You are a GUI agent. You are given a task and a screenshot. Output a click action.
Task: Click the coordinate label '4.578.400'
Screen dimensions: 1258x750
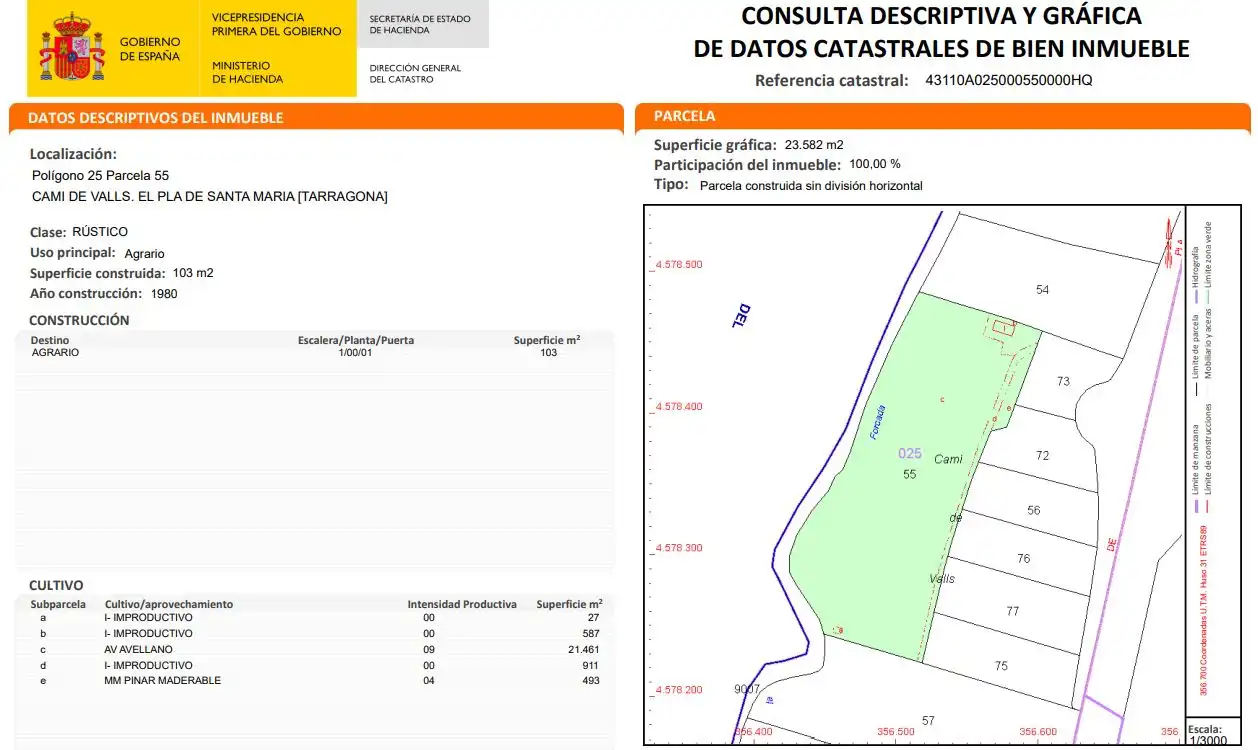click(680, 407)
